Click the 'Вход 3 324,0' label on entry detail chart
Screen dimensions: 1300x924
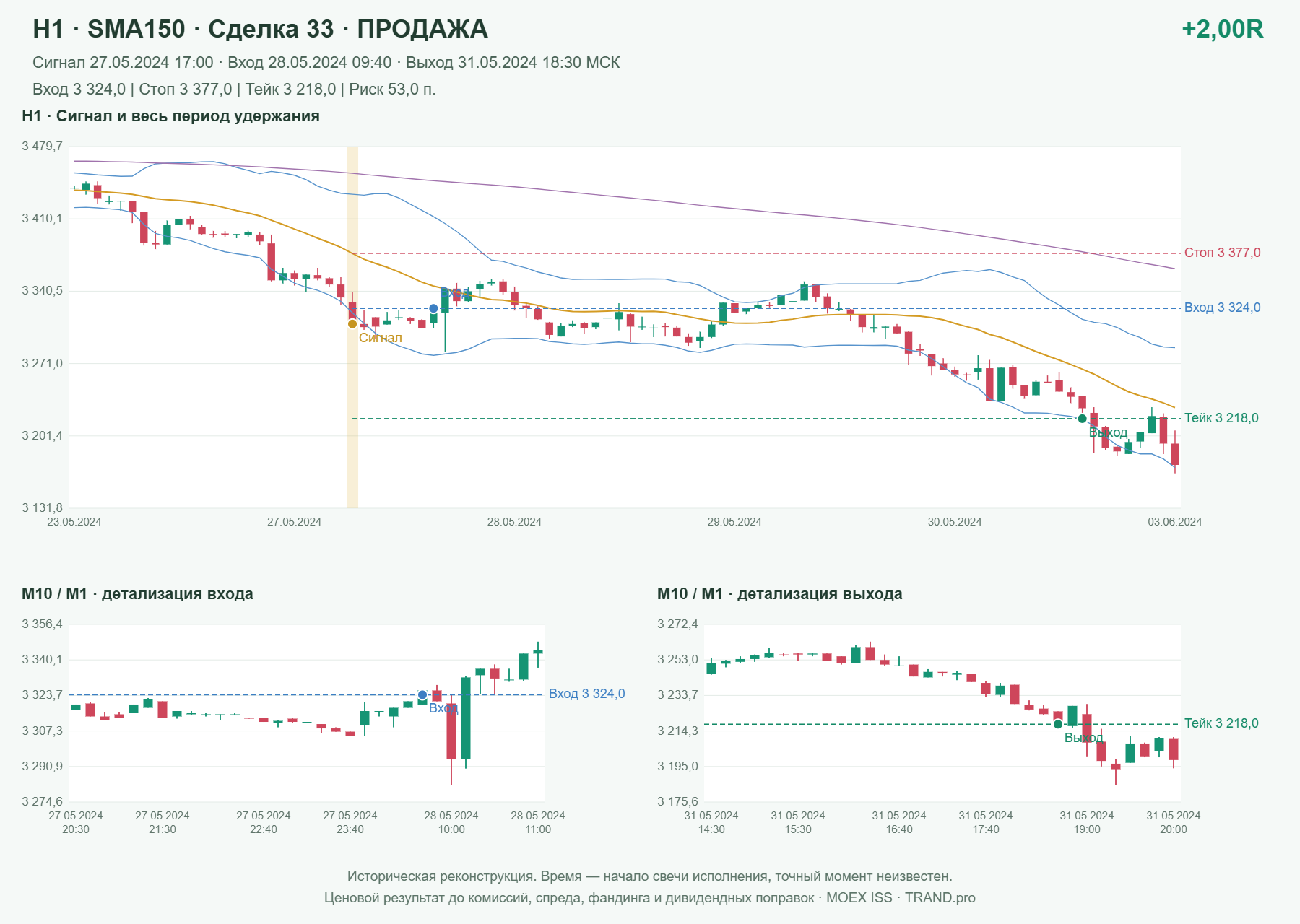tap(586, 694)
